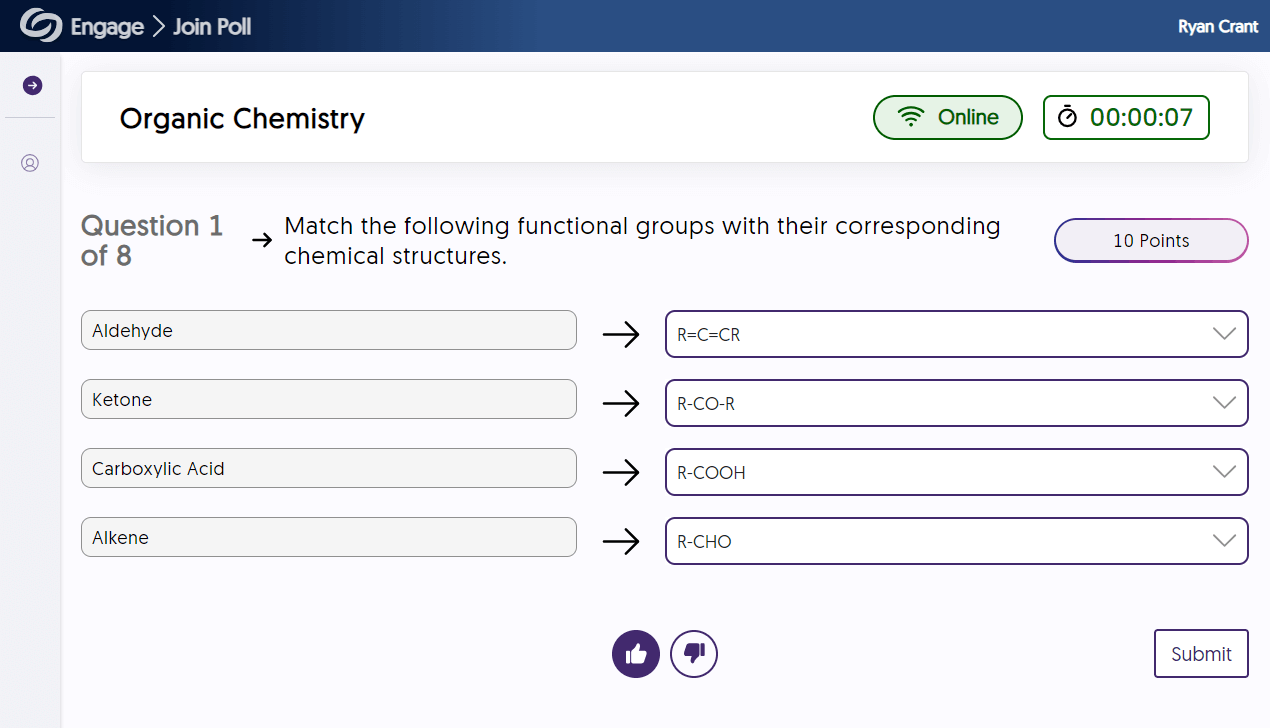Screen dimensions: 1270x728
Task: Click the Engage swirl logo icon
Action: (x=41, y=26)
